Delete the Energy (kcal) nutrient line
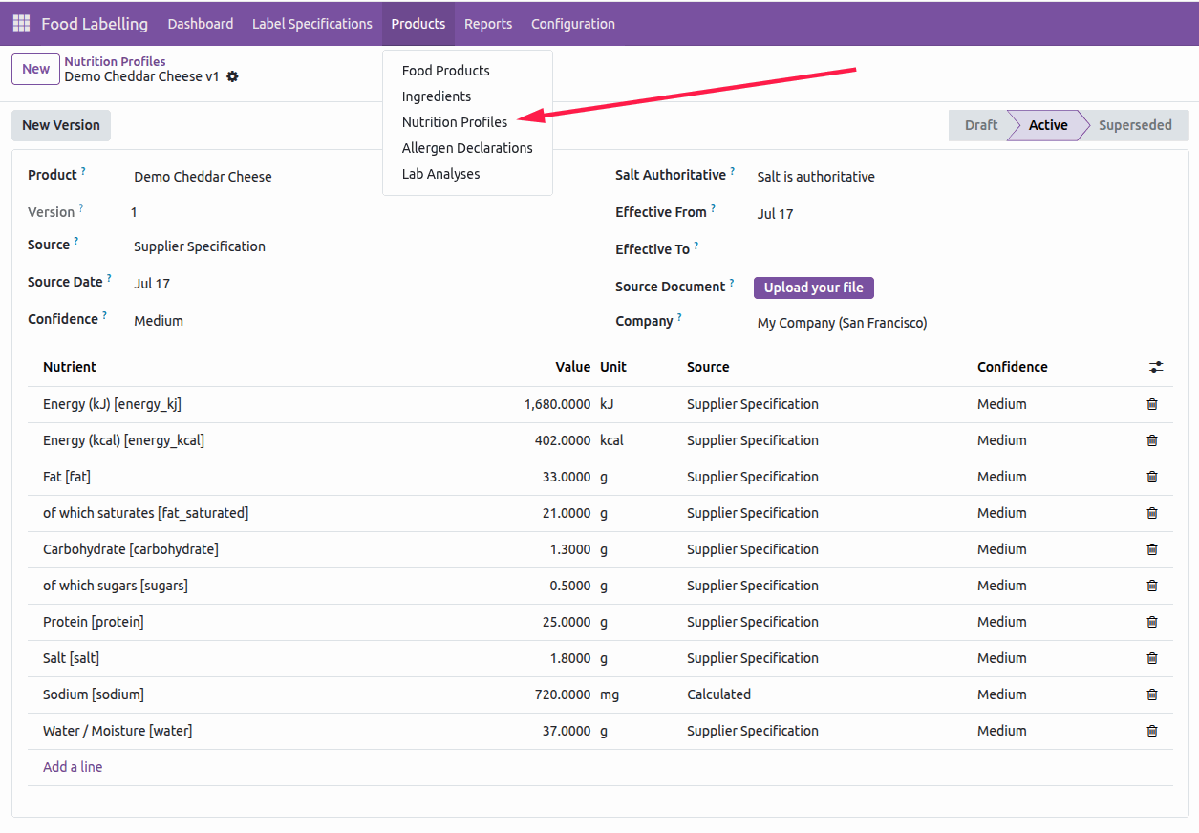Viewport: 1199px width, 833px height. [1152, 441]
